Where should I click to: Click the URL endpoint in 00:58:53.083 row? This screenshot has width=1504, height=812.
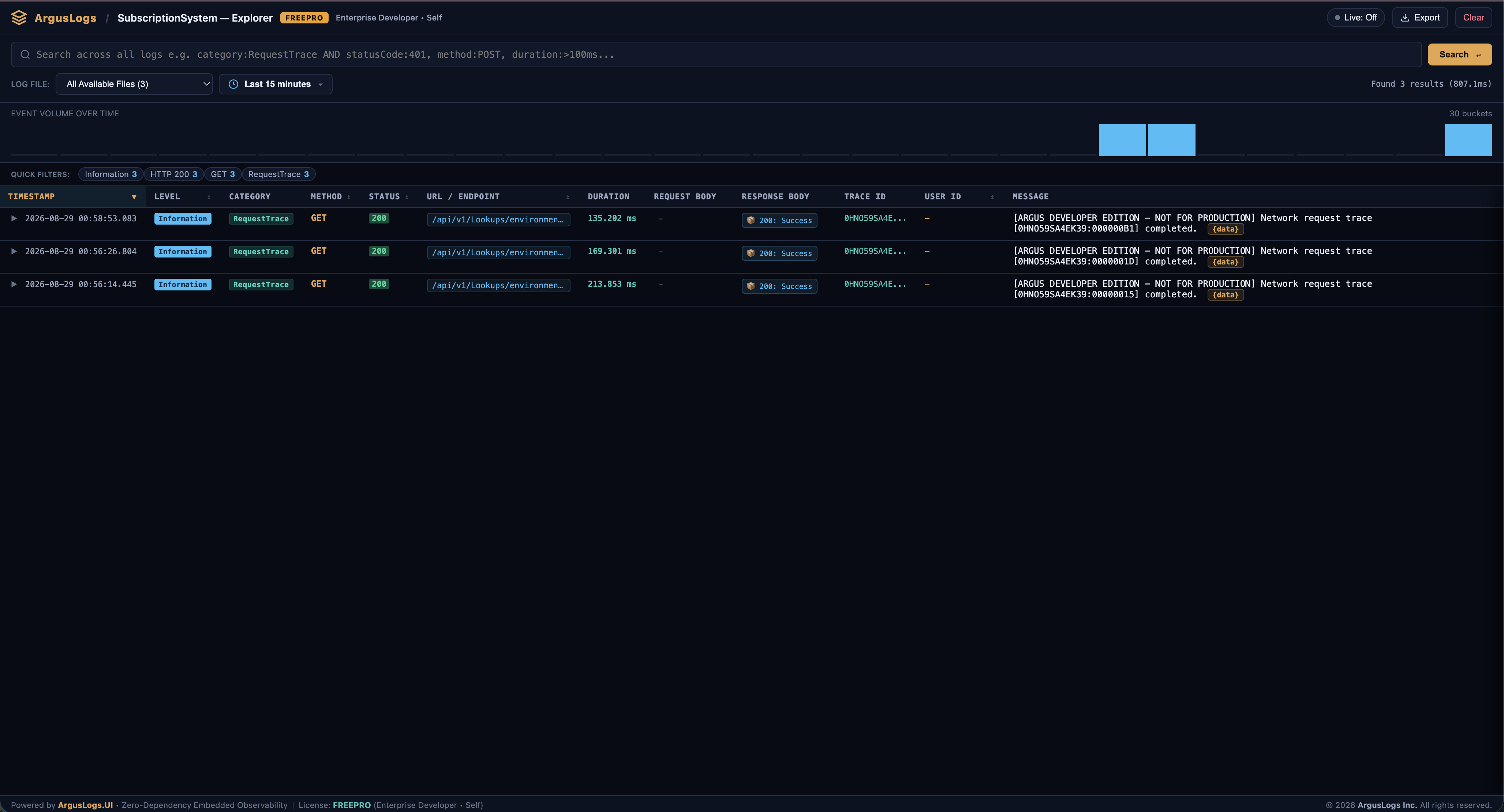click(x=498, y=219)
